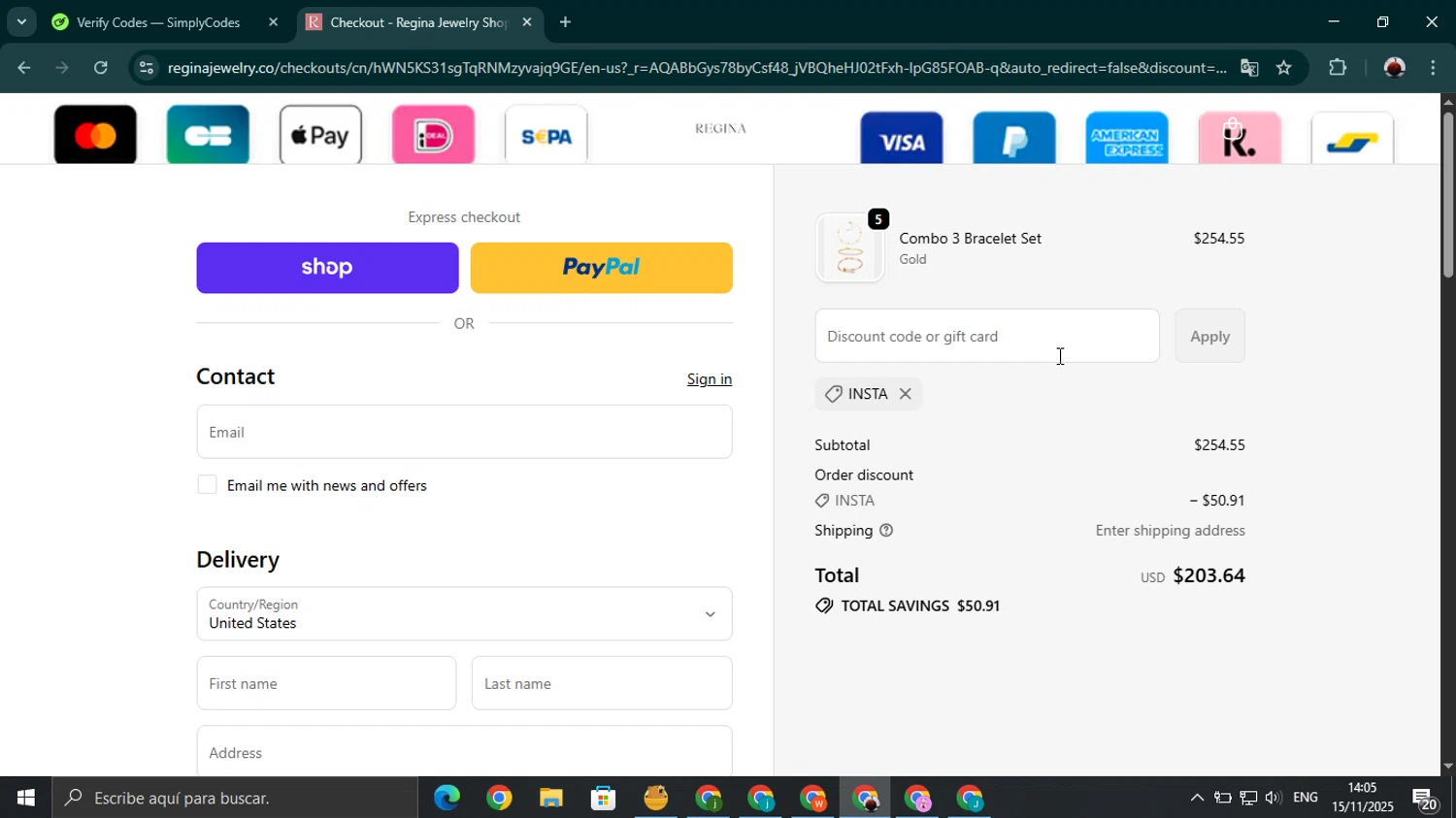Click the Apple Pay payment icon

pyautogui.click(x=320, y=134)
